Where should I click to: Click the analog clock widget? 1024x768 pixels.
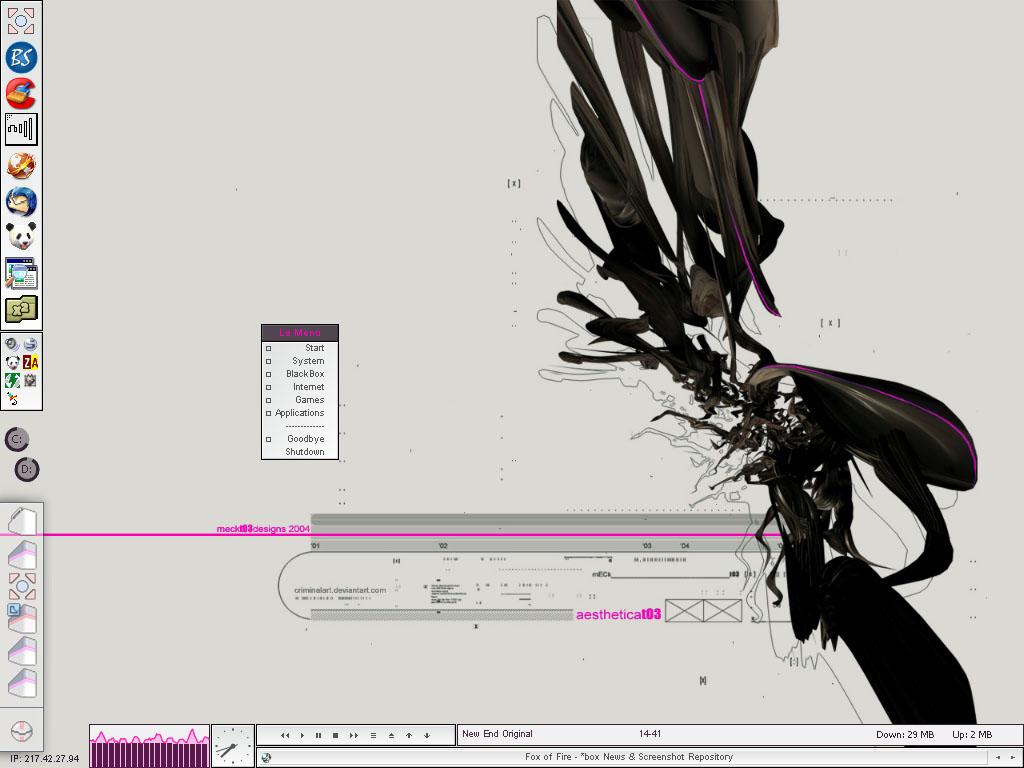232,746
